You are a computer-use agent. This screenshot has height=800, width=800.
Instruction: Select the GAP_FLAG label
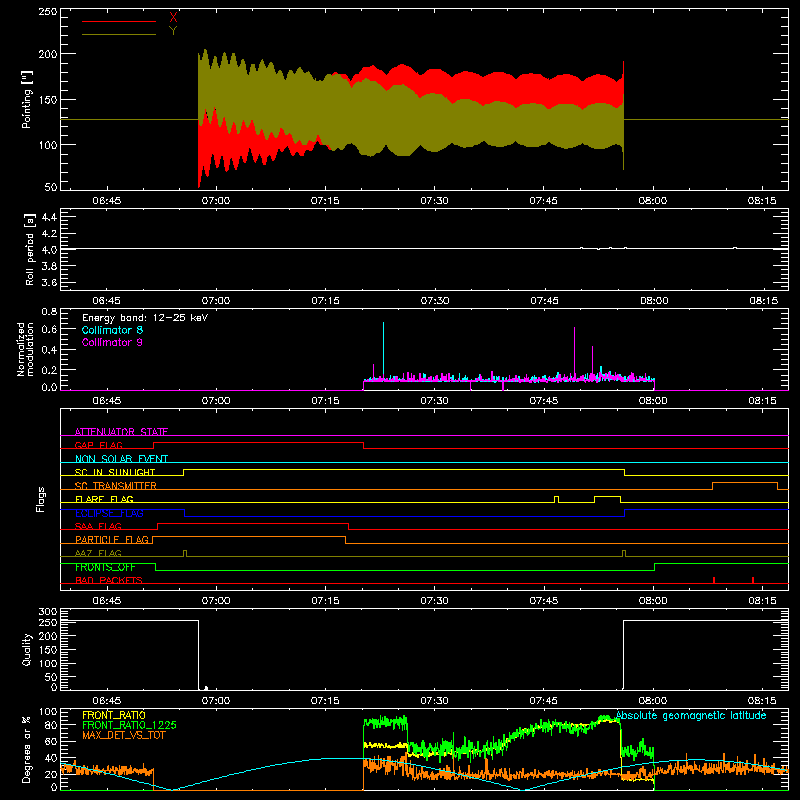(98, 445)
